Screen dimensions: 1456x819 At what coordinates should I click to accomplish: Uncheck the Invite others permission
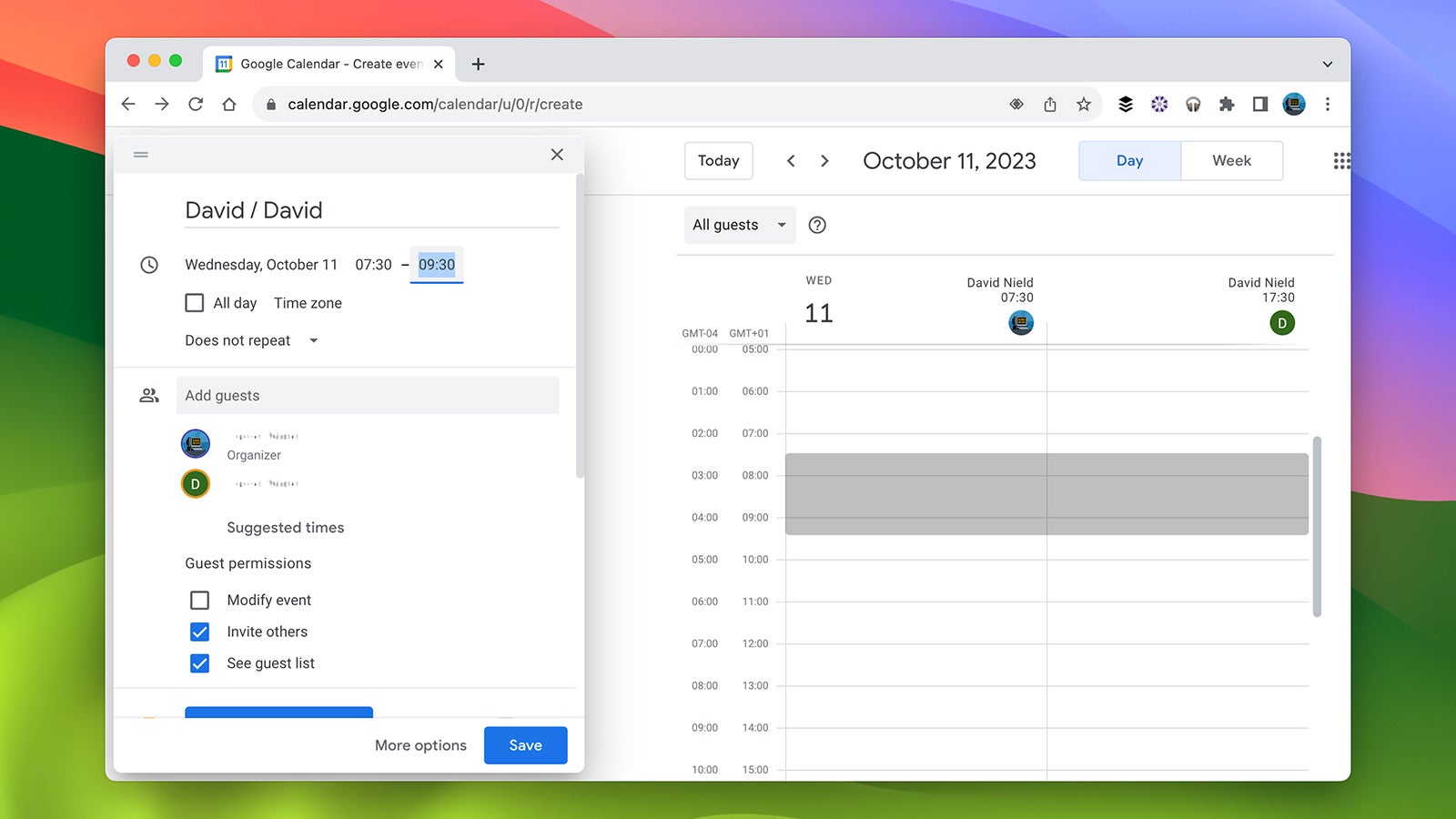click(199, 632)
